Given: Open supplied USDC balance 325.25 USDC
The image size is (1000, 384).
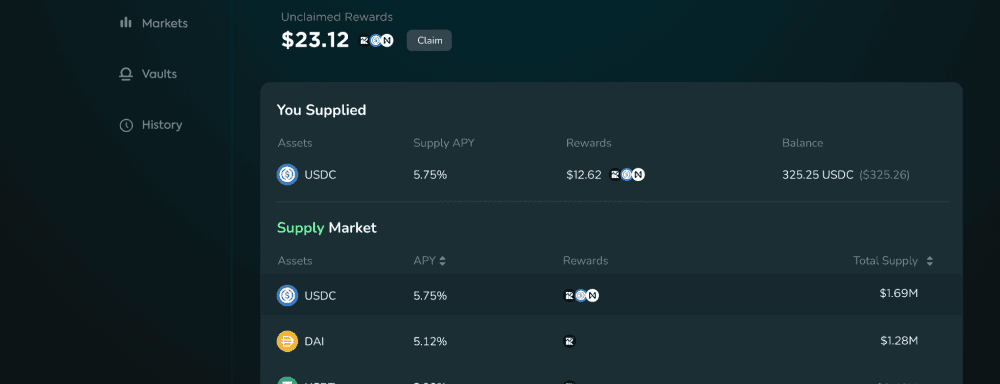Looking at the screenshot, I should click(x=818, y=175).
